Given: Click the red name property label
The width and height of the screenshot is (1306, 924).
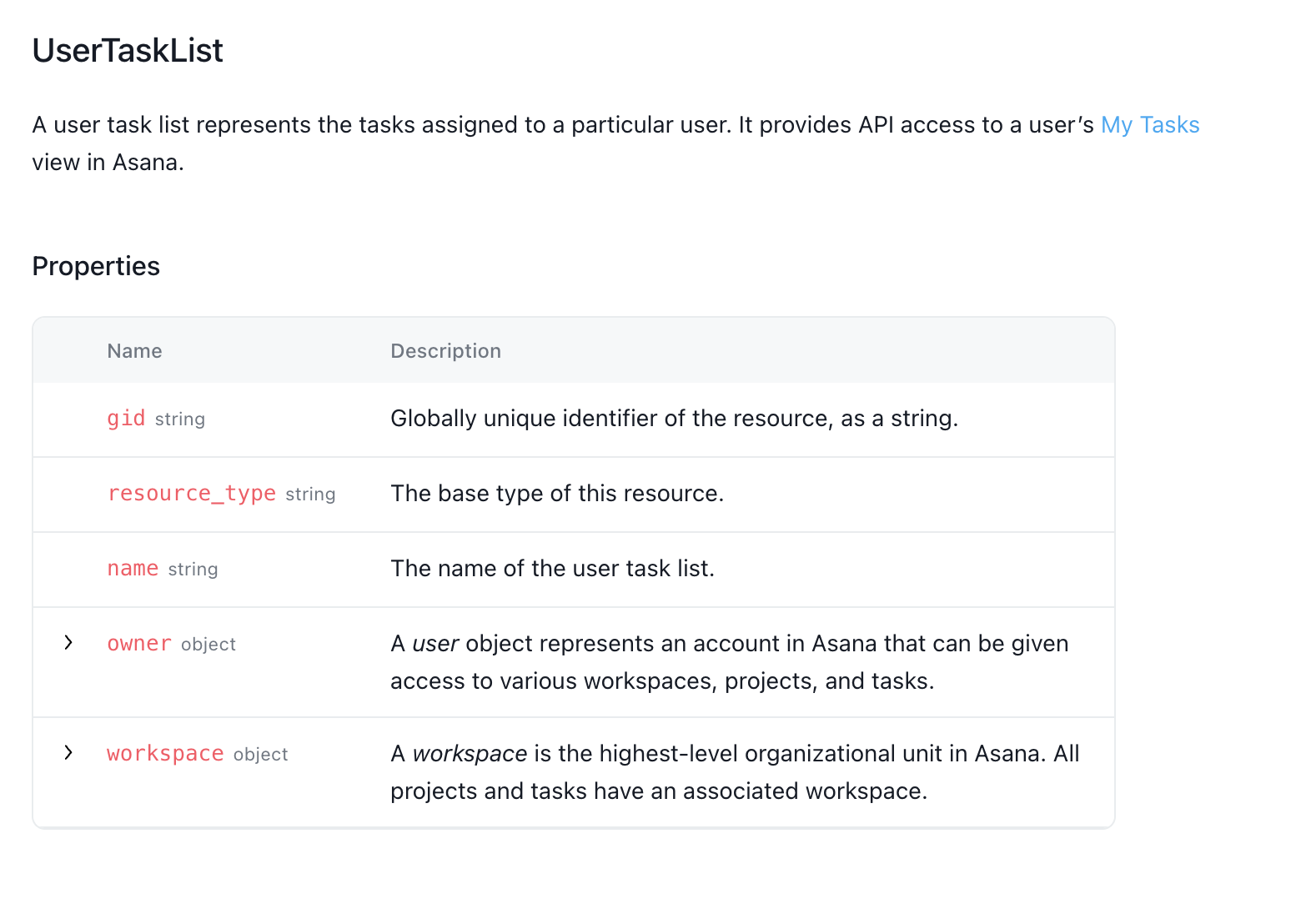Looking at the screenshot, I should 133,569.
